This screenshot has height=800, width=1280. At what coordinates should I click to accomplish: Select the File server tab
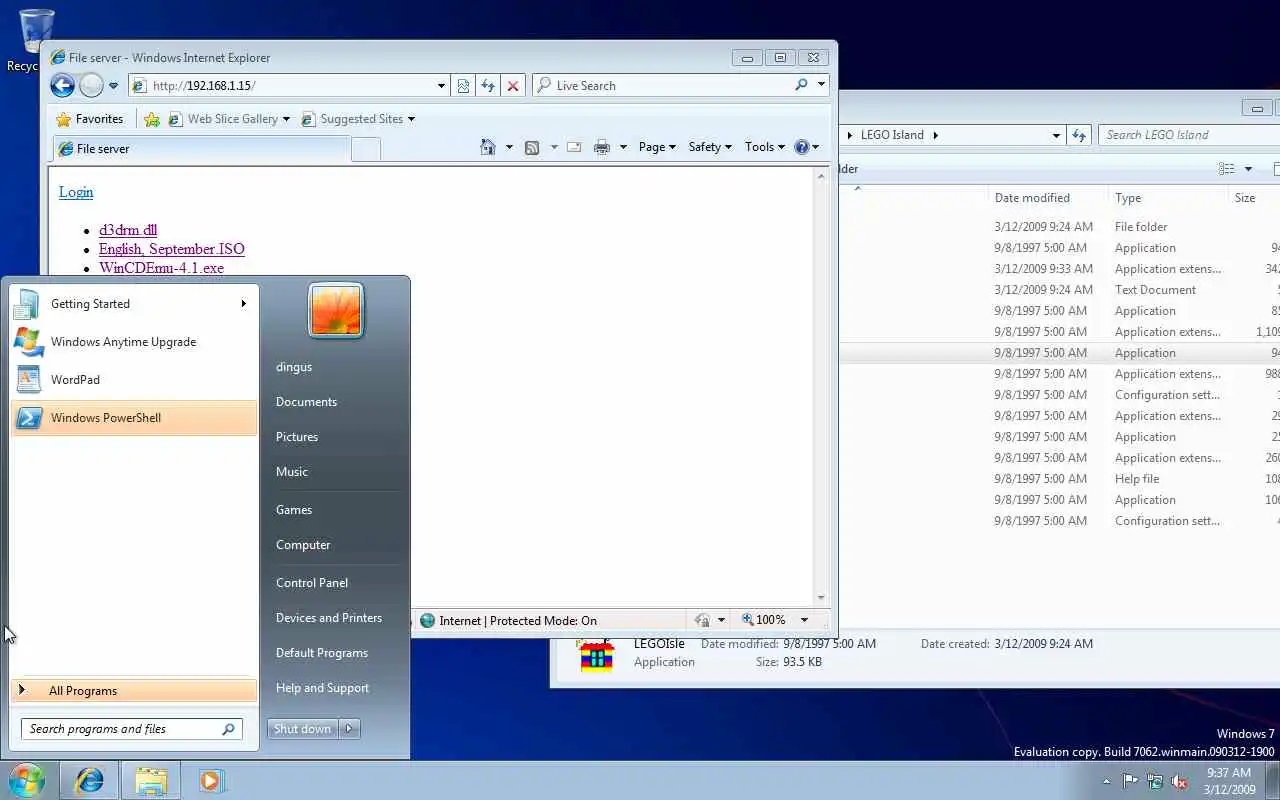click(200, 149)
